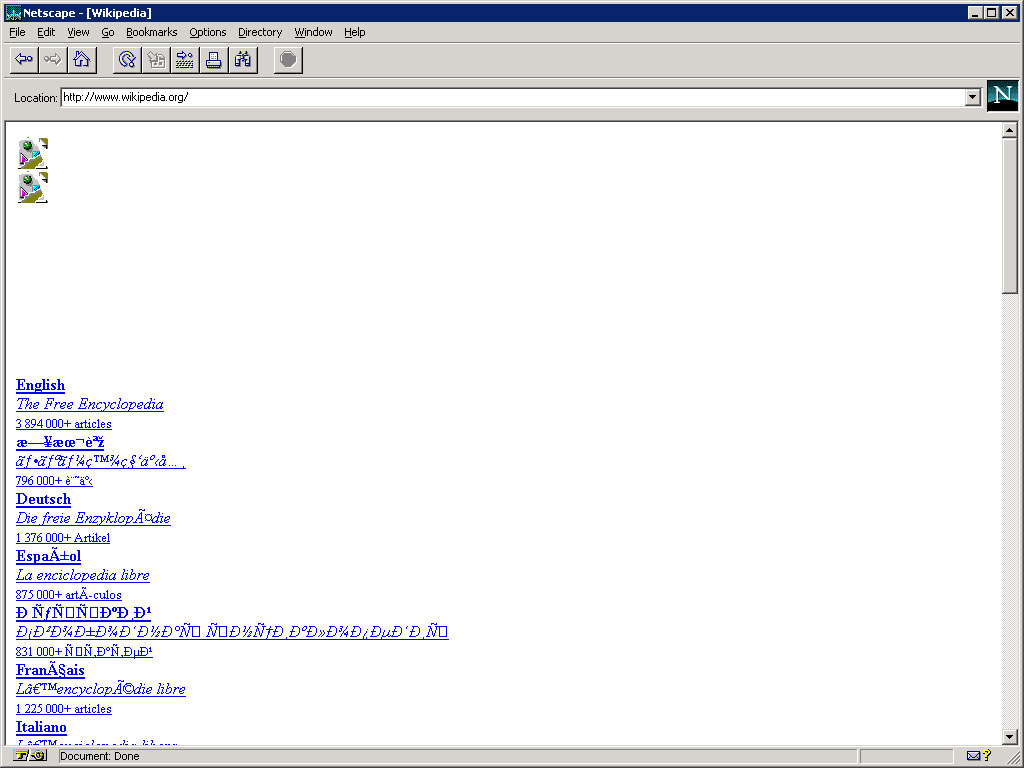This screenshot has width=1024, height=768.
Task: Open the Go menu
Action: coord(108,32)
